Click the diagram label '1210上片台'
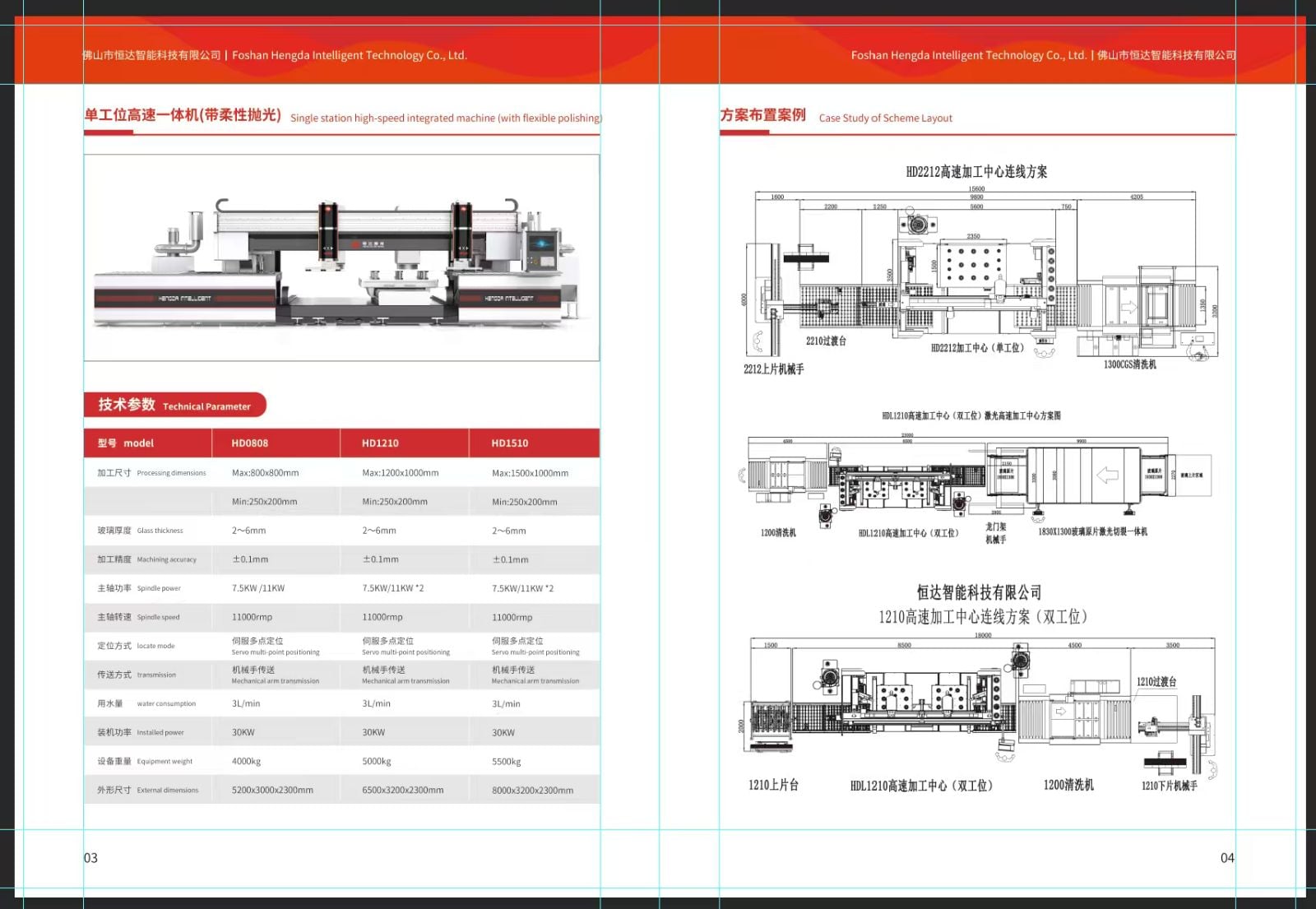The width and height of the screenshot is (1316, 909). [x=773, y=785]
